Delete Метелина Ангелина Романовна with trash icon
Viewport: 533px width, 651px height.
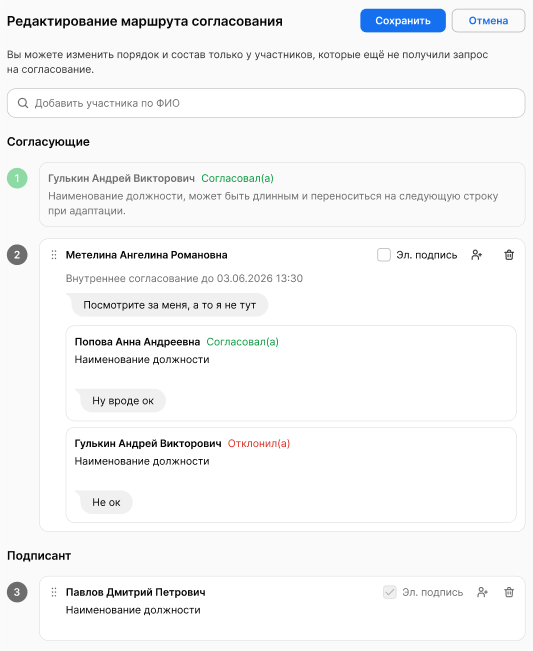pyautogui.click(x=509, y=255)
